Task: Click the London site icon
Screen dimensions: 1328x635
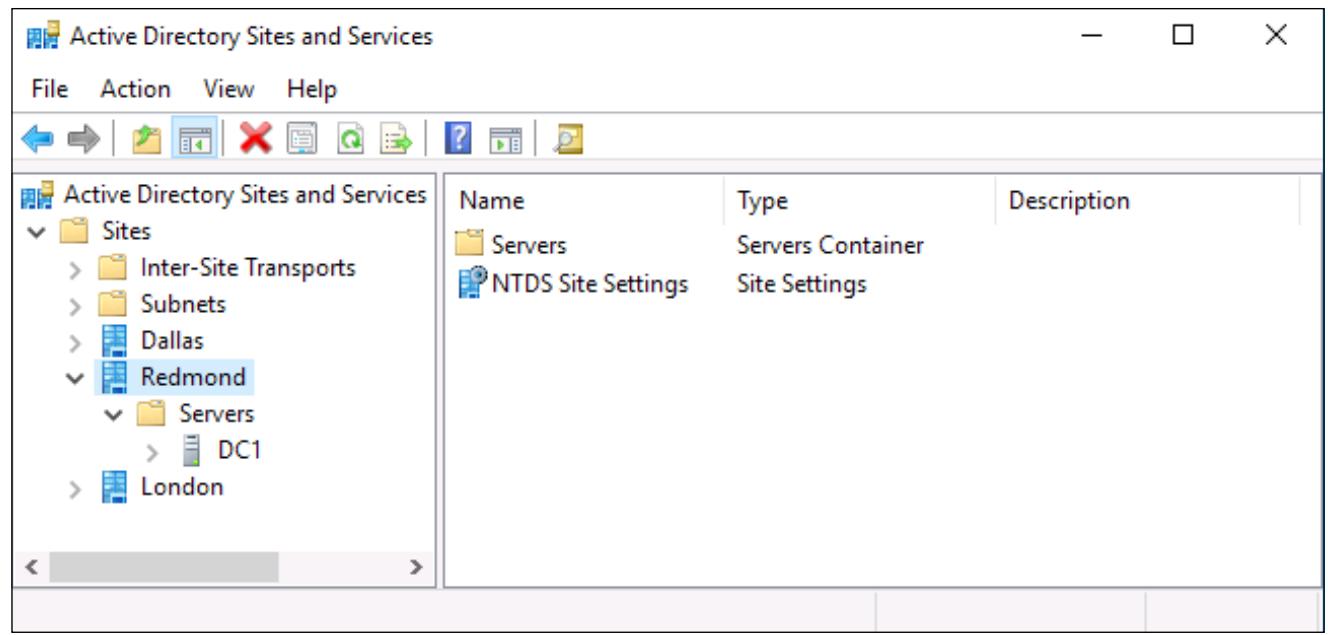Action: [115, 487]
